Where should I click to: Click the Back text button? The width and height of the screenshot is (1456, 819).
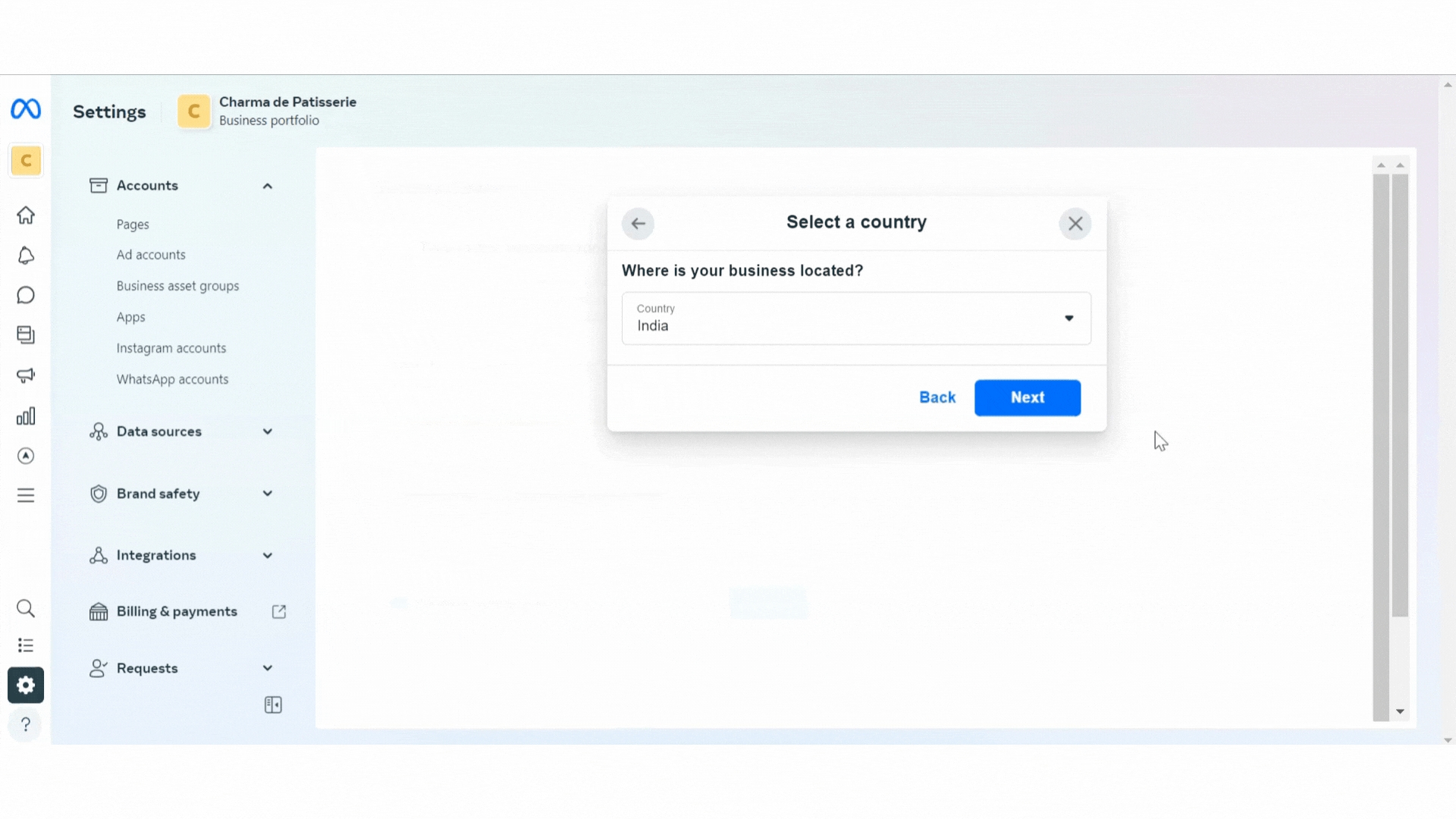point(937,397)
